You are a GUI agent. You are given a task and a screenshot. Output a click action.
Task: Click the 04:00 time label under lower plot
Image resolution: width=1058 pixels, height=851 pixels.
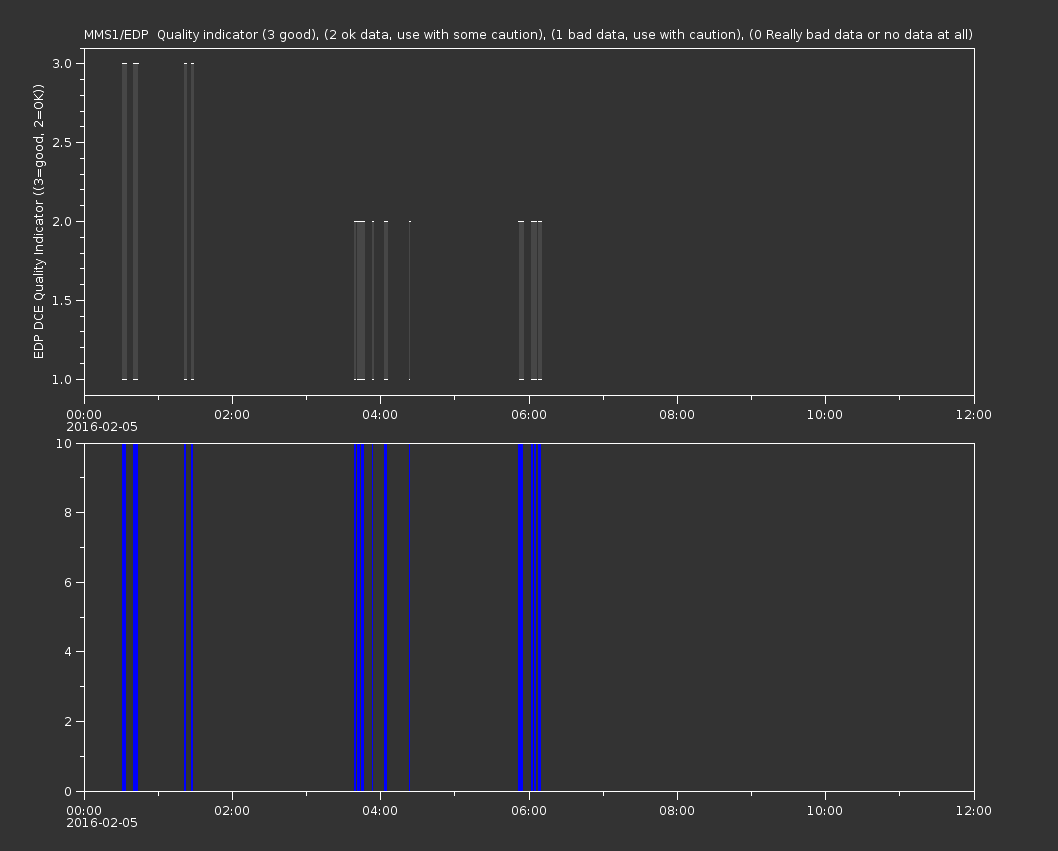click(381, 811)
